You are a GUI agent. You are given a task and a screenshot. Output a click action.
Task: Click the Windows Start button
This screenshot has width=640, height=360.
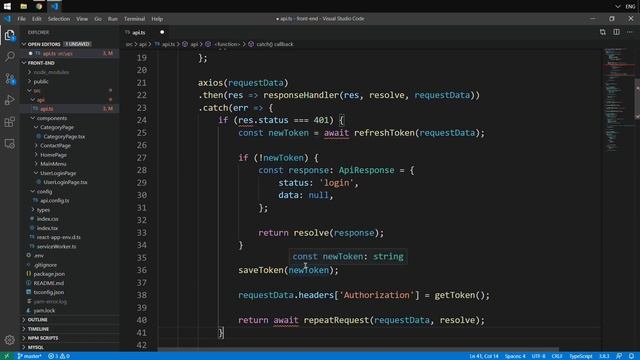(x=7, y=6)
